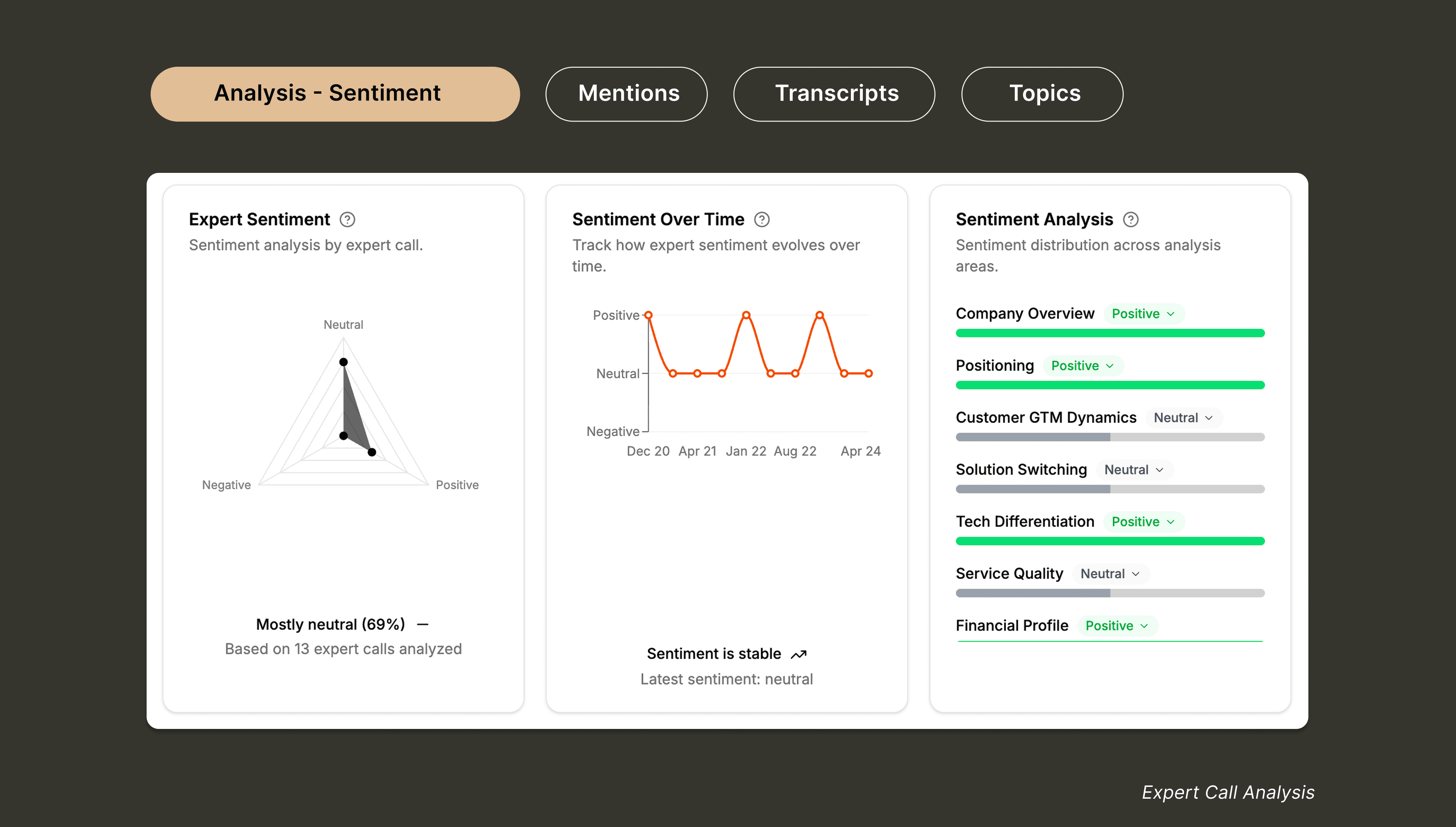1456x827 pixels.
Task: Open the Transcripts tab
Action: point(833,94)
